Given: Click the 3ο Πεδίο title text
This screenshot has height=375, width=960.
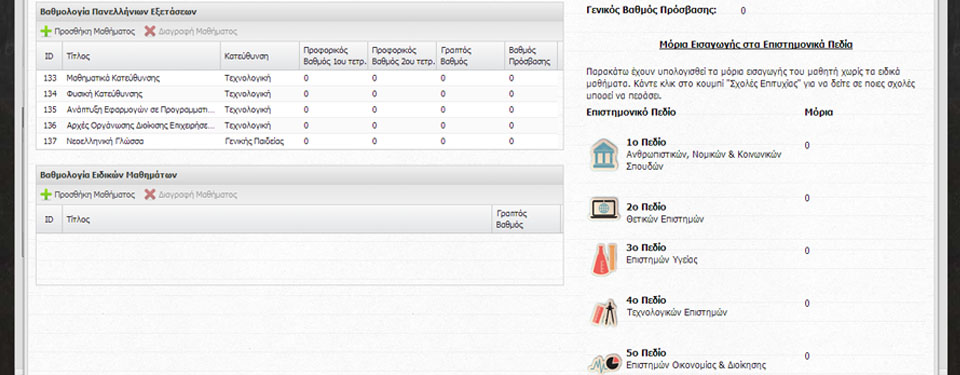Looking at the screenshot, I should tap(646, 248).
